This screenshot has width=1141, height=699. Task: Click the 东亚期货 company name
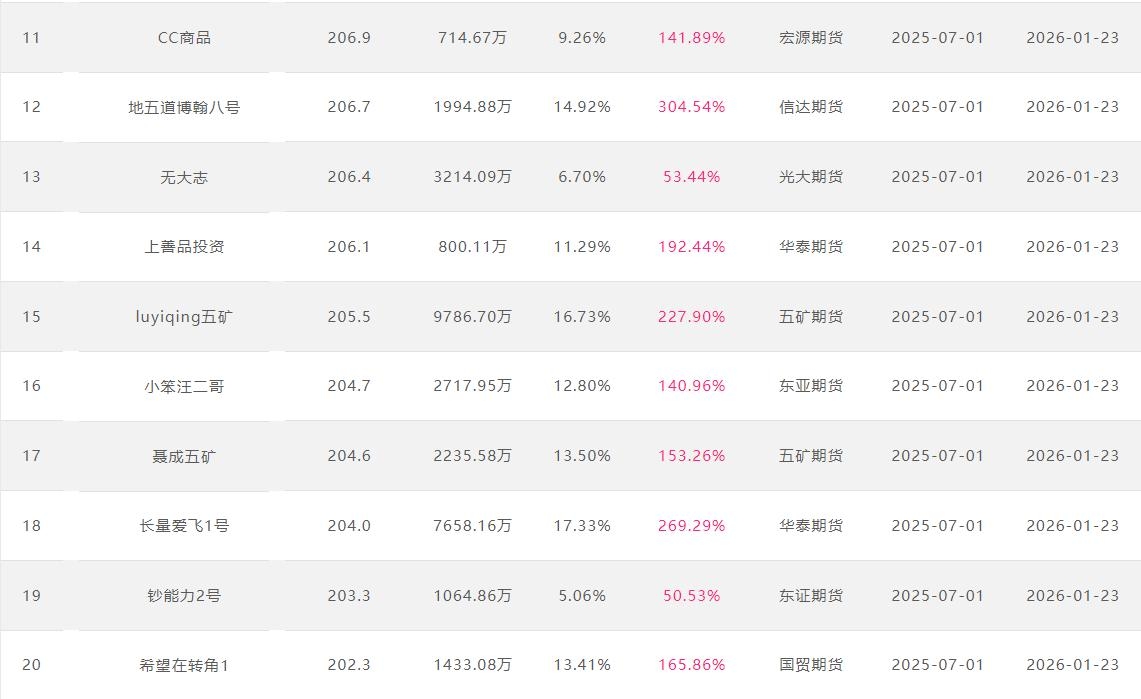pyautogui.click(x=810, y=386)
